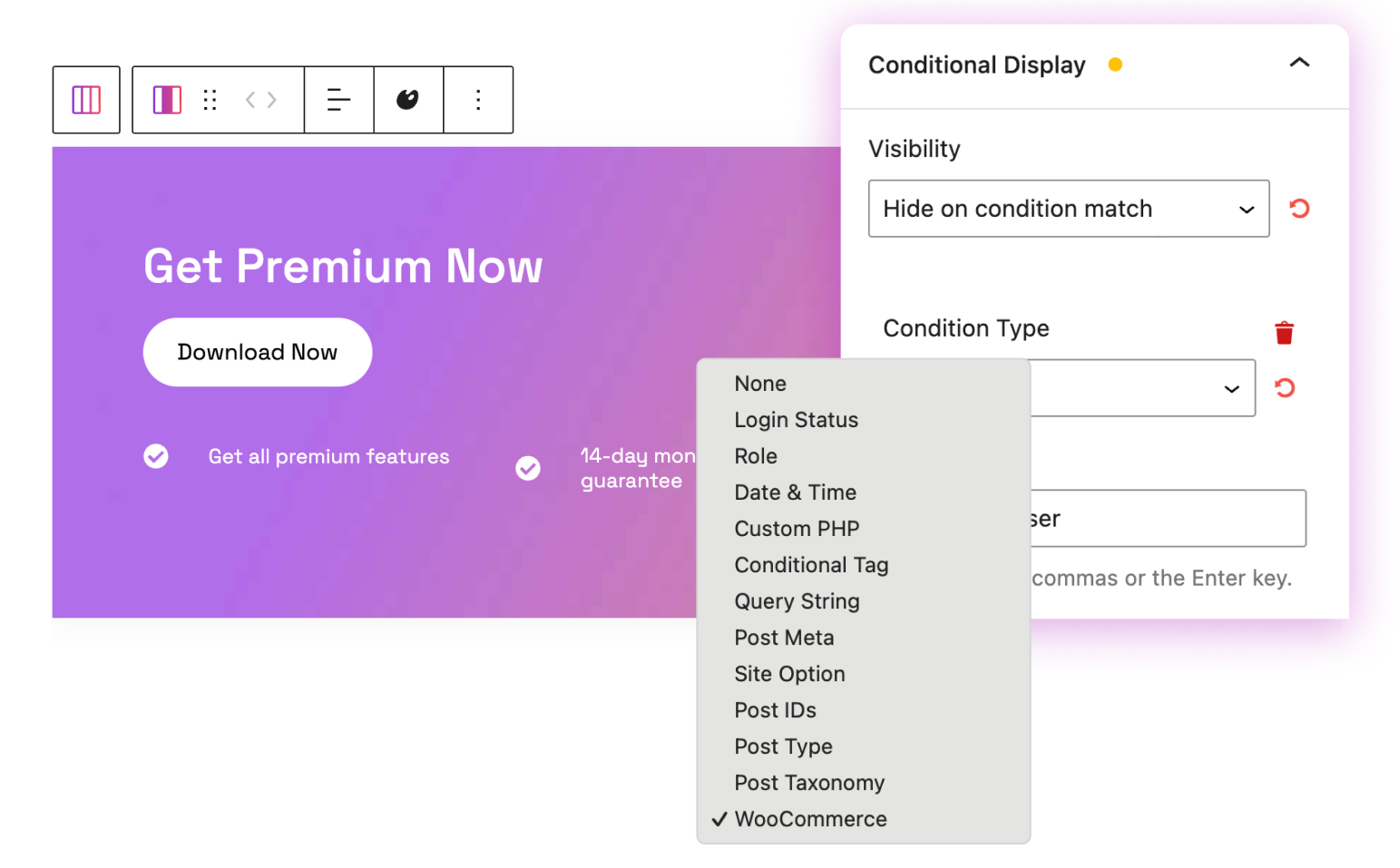Open the three-dot block options menu
The width and height of the screenshot is (1400, 868).
coord(478,100)
